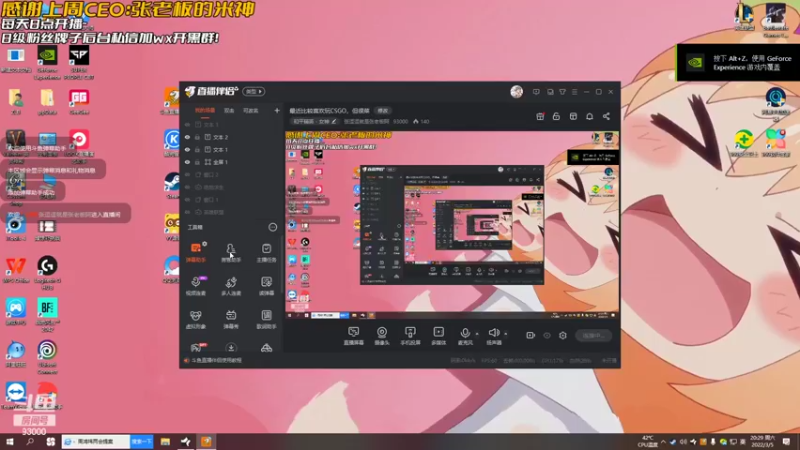This screenshot has width=800, height=450.
Task: Toggle visibility eye of 窗口 2 layer
Action: click(187, 175)
